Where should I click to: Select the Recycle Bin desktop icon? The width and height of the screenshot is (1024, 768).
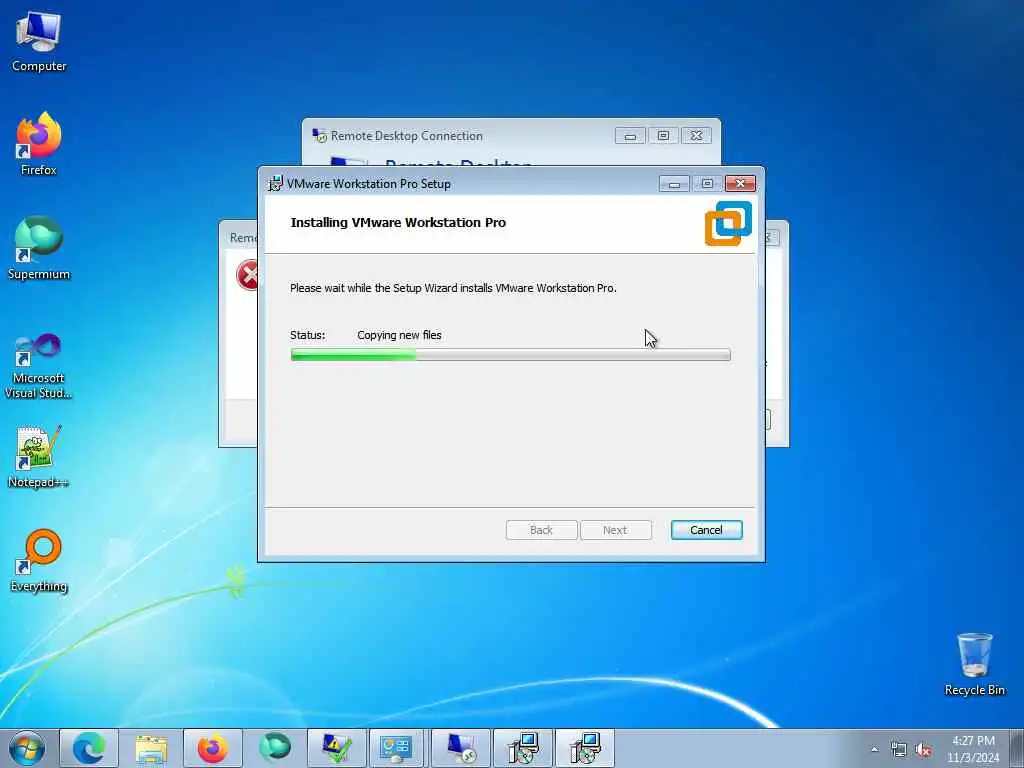click(x=974, y=664)
